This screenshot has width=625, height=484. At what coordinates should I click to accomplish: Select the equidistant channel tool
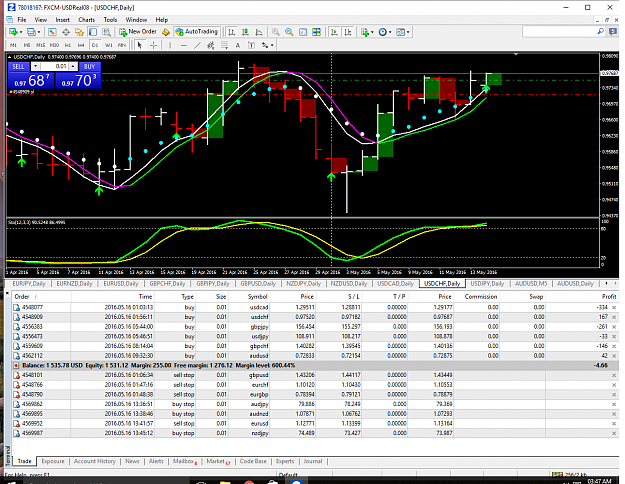(x=210, y=45)
